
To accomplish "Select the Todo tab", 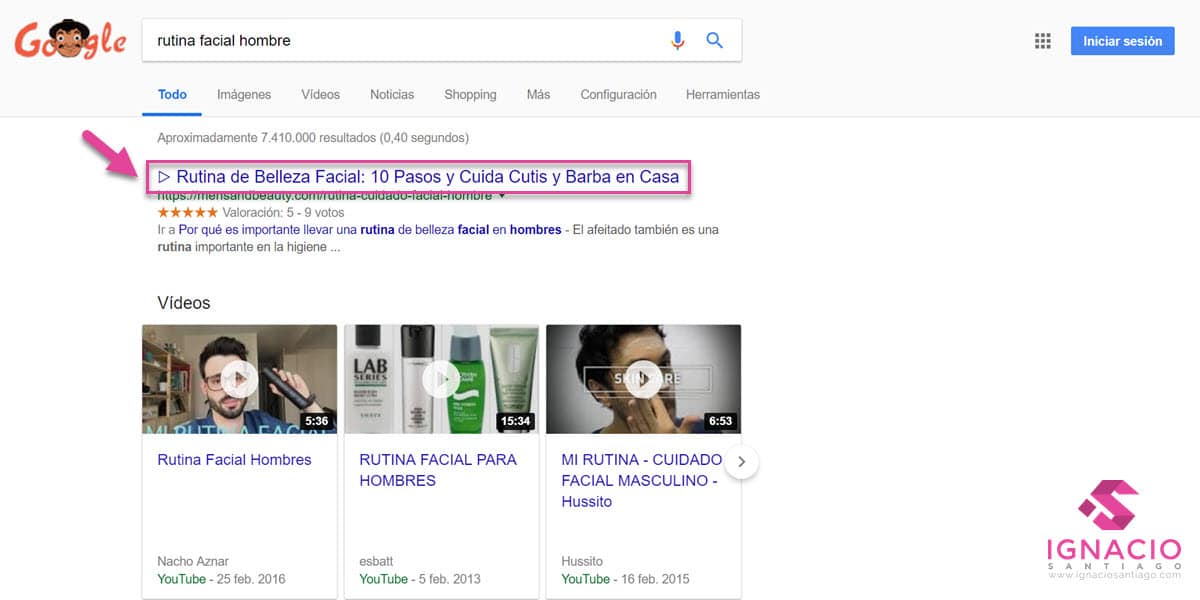I will [x=172, y=95].
